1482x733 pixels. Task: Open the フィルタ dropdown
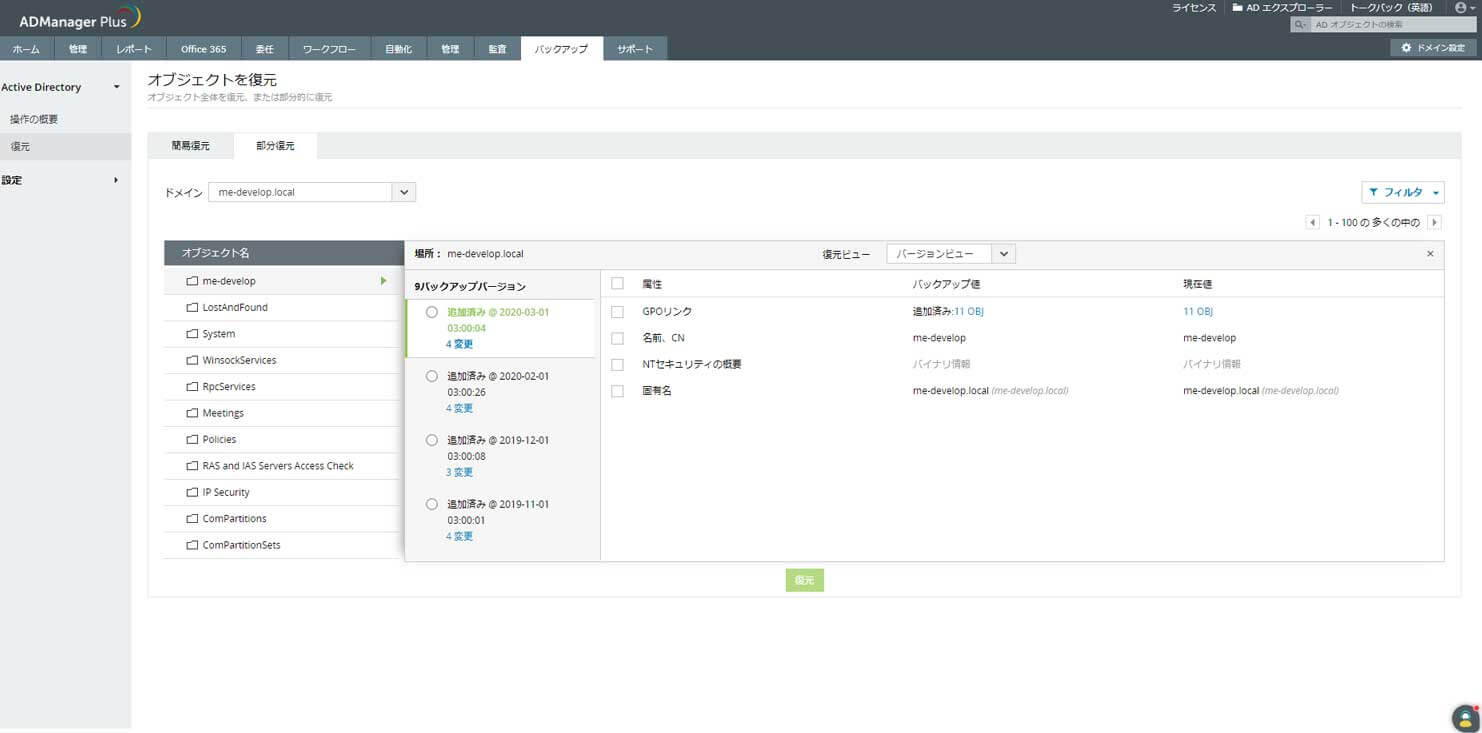[1403, 192]
